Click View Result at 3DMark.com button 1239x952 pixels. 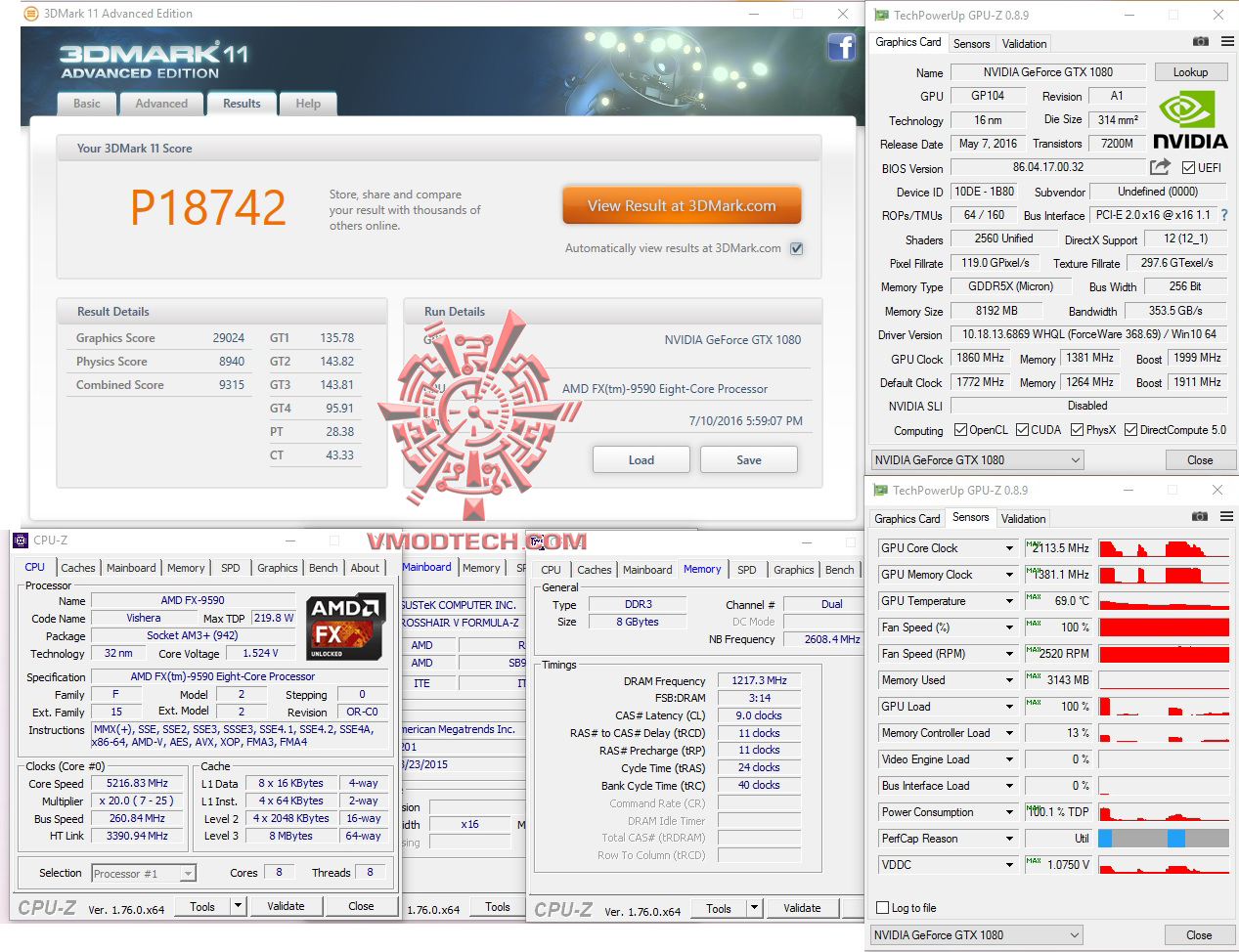pos(682,206)
